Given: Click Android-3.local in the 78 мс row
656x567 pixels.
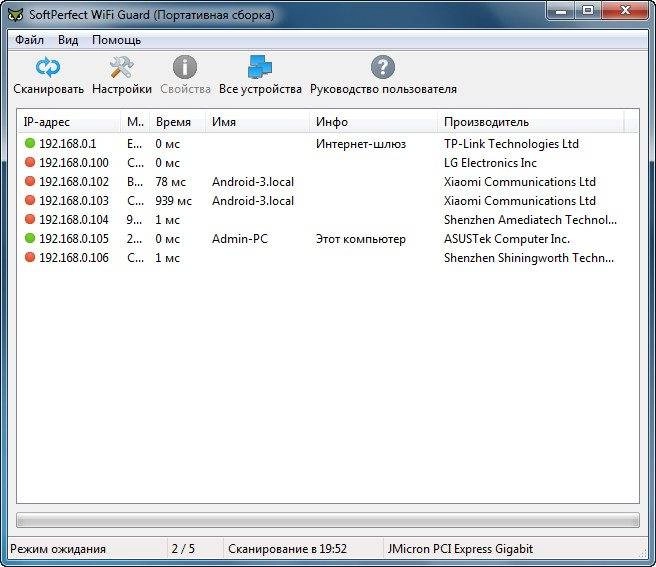Looking at the screenshot, I should [253, 182].
